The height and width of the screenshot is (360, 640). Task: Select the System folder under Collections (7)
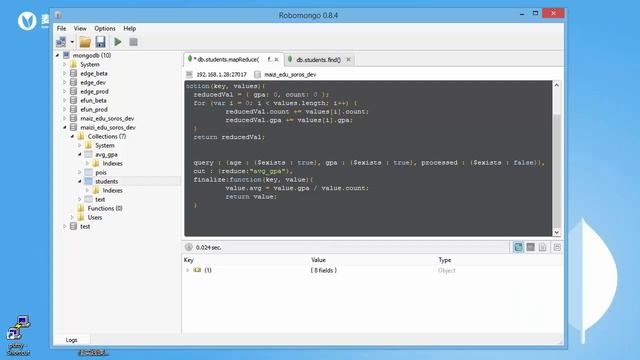[x=105, y=145]
